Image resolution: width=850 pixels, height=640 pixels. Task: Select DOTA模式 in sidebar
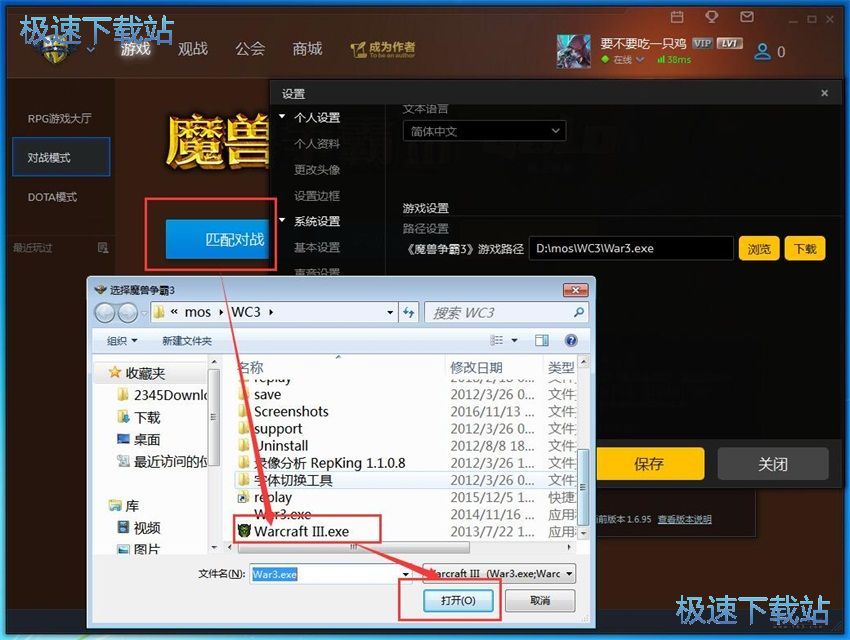(x=53, y=197)
